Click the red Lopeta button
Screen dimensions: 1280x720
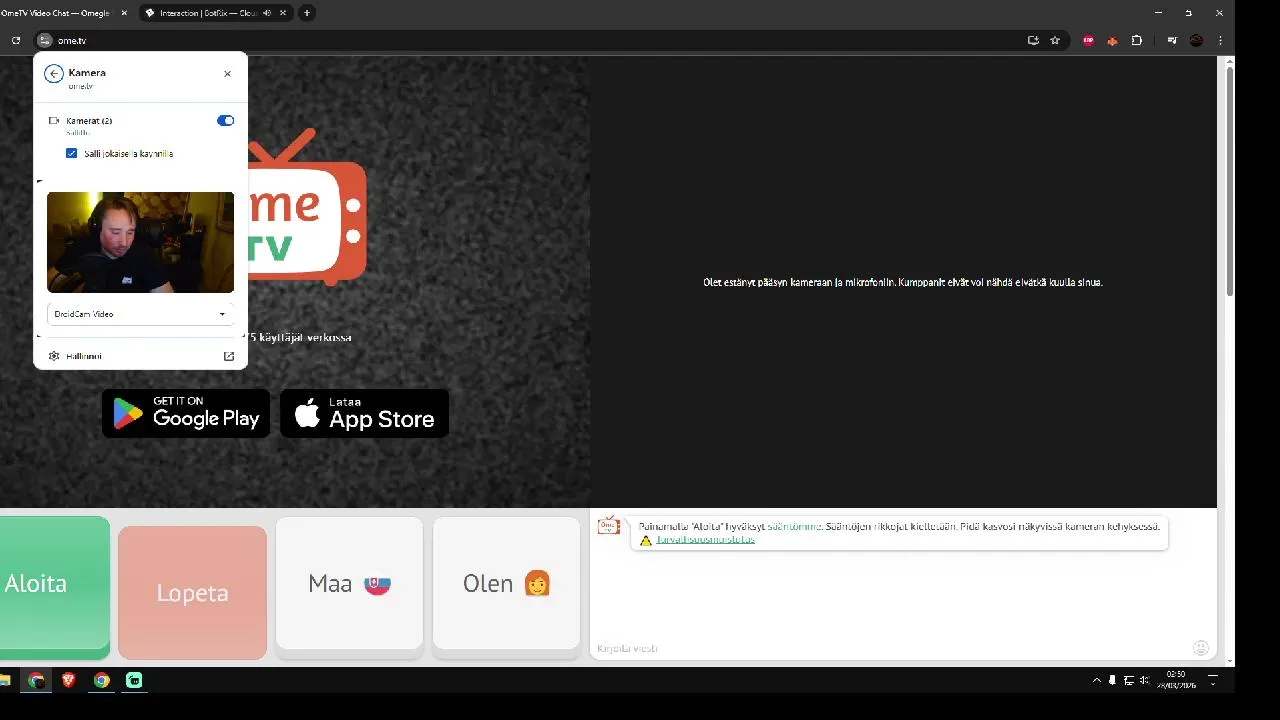(192, 592)
